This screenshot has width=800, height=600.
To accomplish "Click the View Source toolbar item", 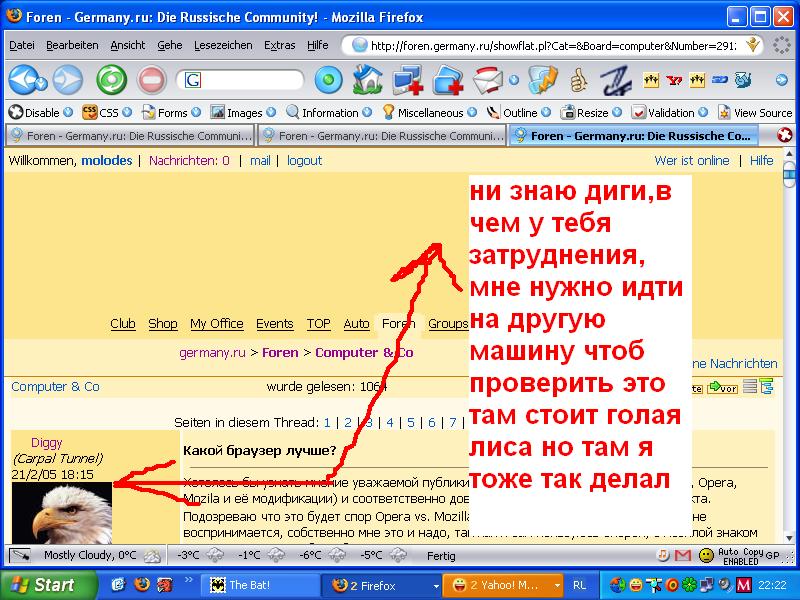I will (755, 112).
